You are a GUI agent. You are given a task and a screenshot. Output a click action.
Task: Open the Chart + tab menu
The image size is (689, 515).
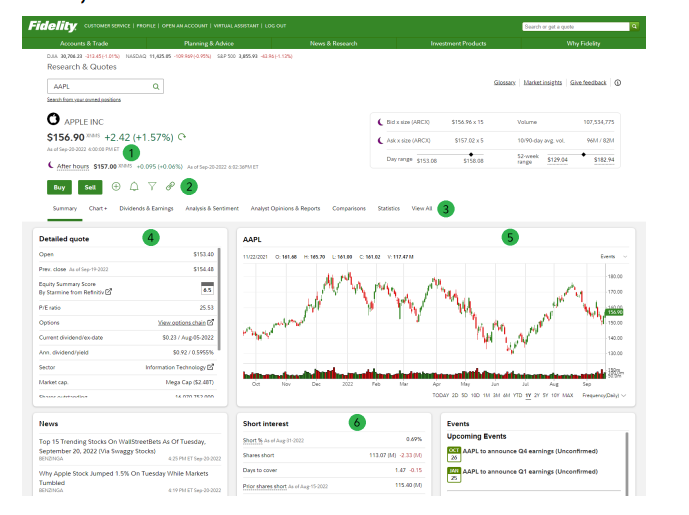click(98, 208)
